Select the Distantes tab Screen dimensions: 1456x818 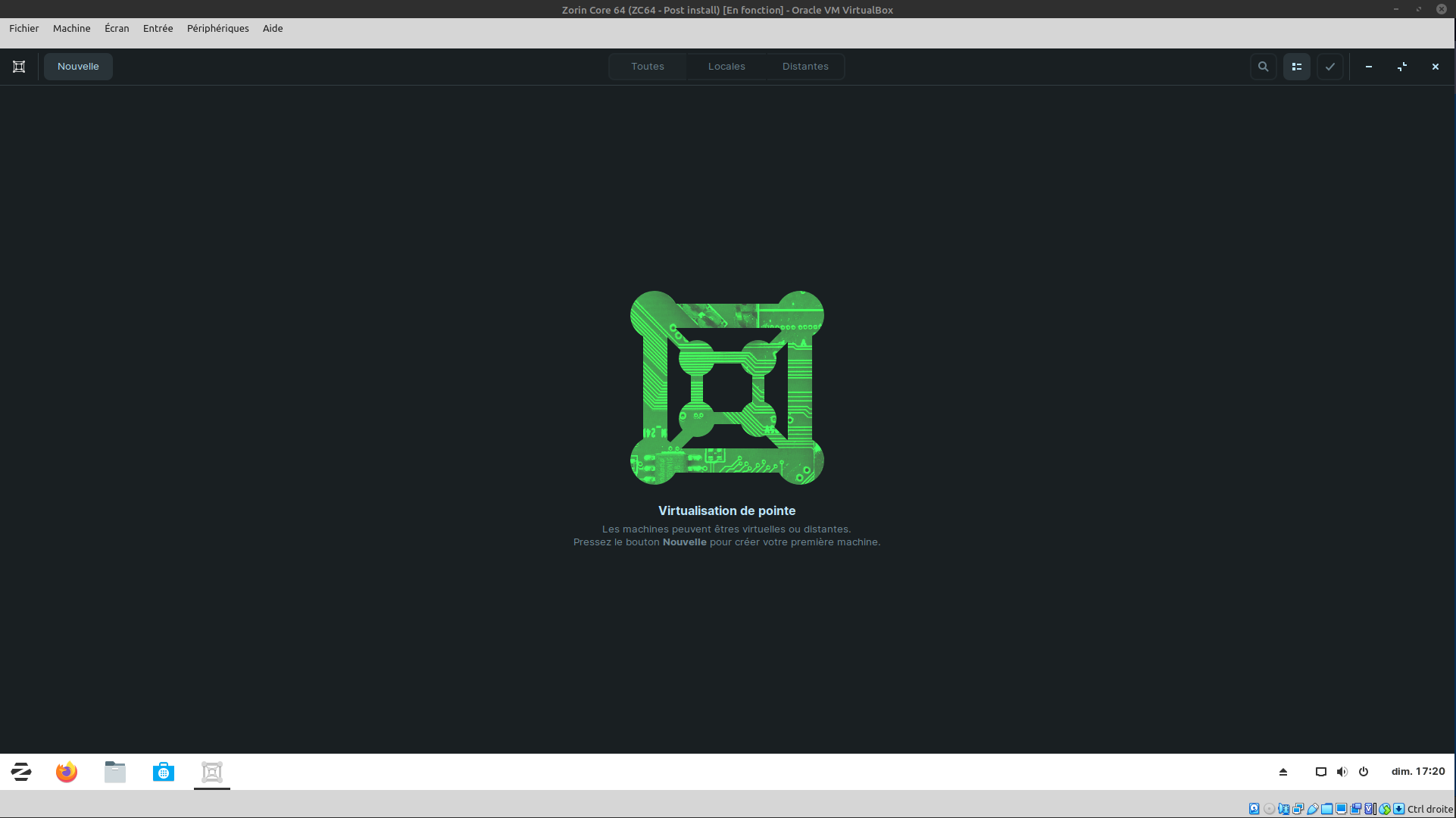[x=805, y=67]
